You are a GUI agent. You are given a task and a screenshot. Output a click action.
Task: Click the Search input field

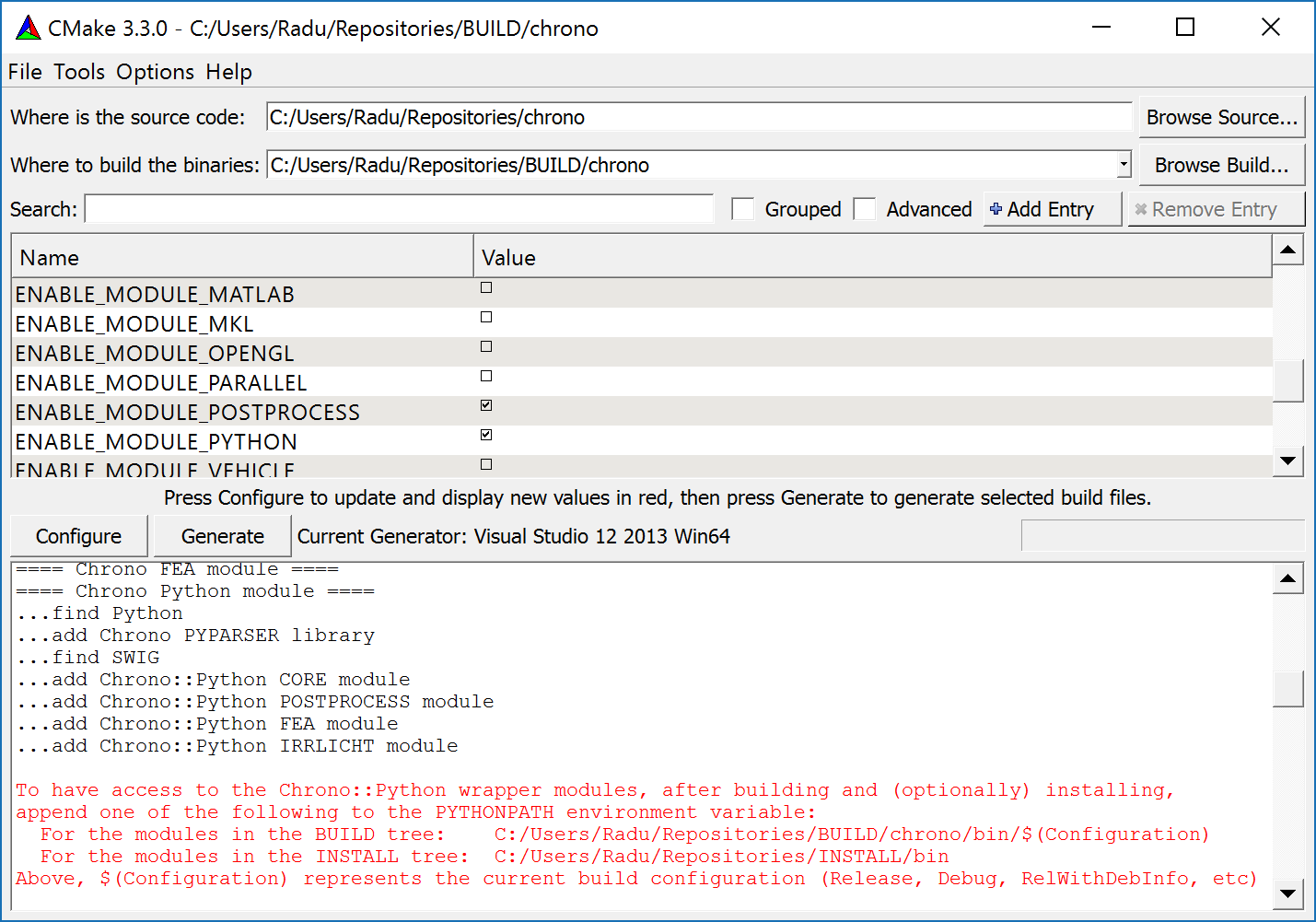coord(399,209)
